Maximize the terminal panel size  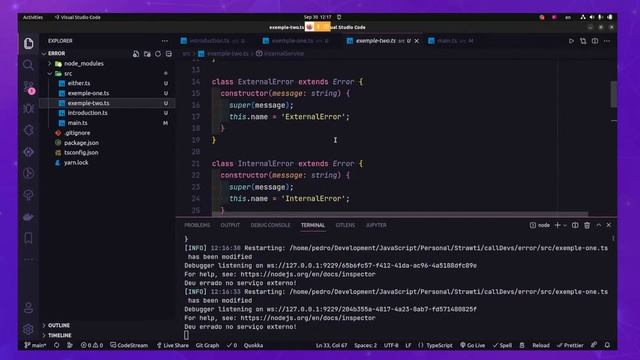598,225
